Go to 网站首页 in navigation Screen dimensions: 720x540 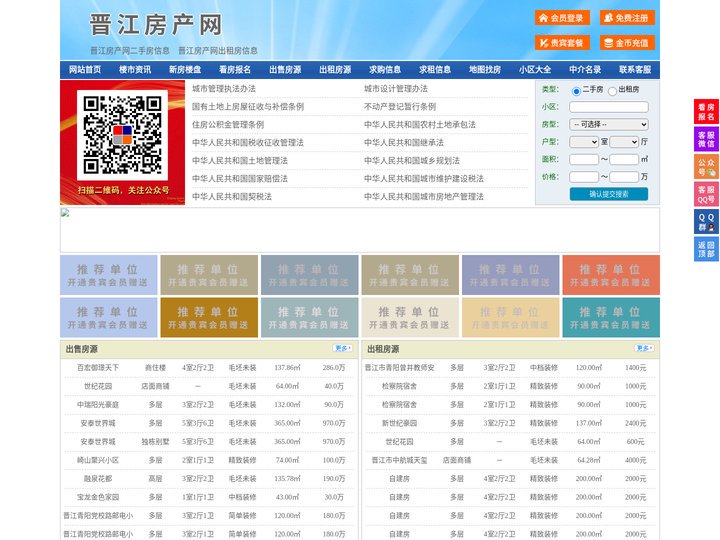pos(85,70)
